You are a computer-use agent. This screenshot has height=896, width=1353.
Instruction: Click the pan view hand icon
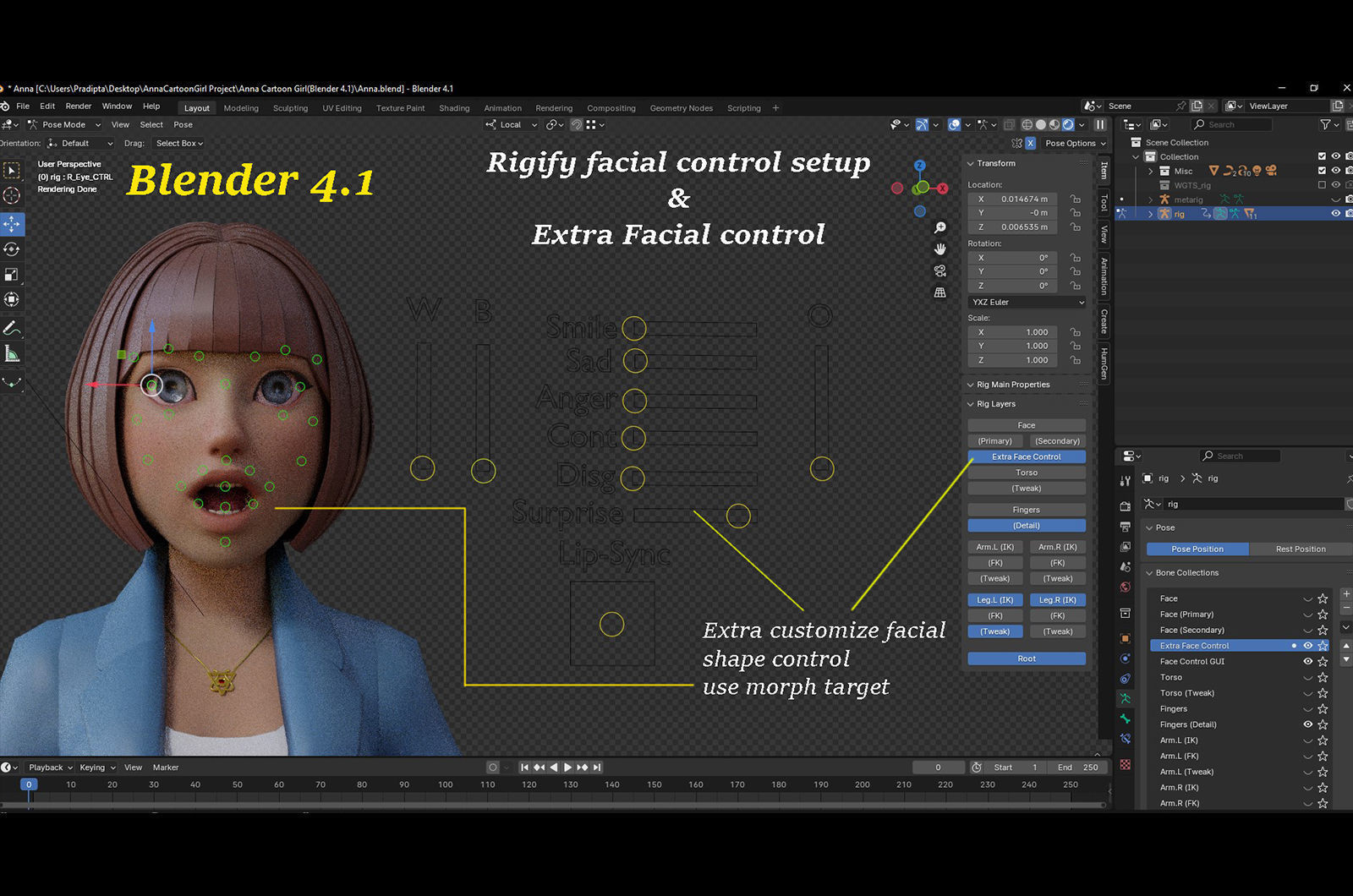coord(939,249)
